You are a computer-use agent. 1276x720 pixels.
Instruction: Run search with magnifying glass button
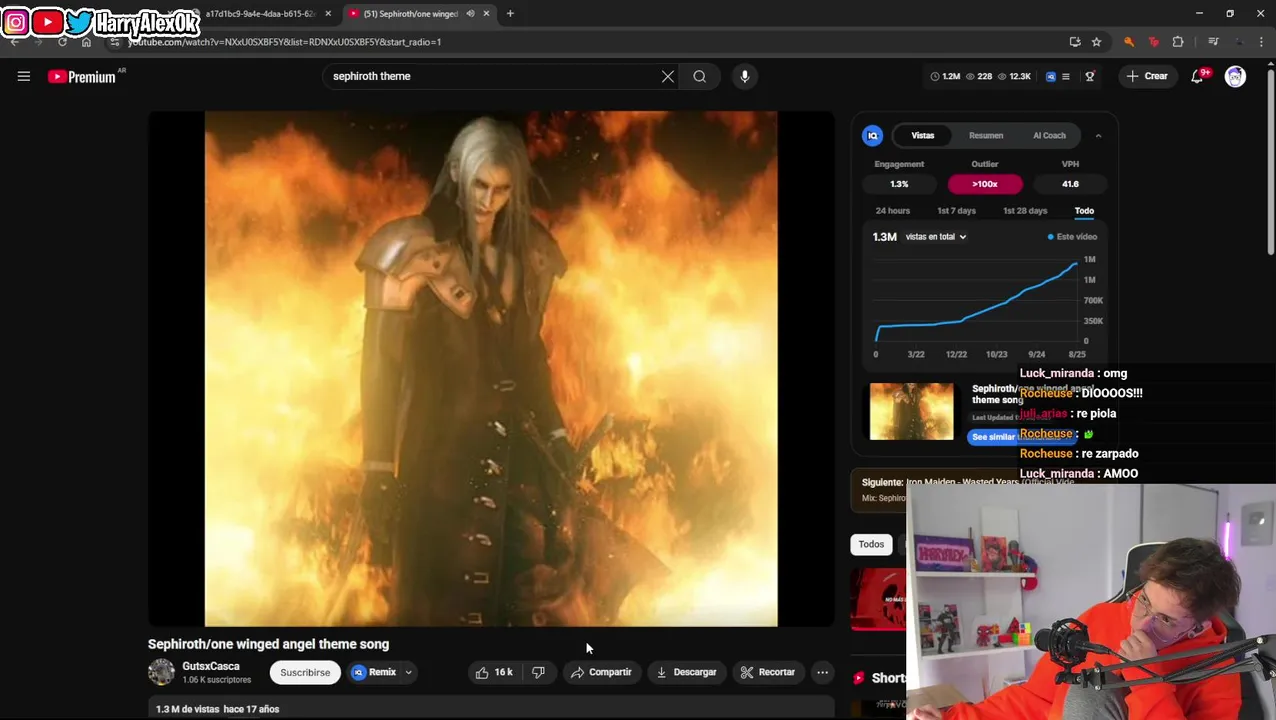(700, 76)
